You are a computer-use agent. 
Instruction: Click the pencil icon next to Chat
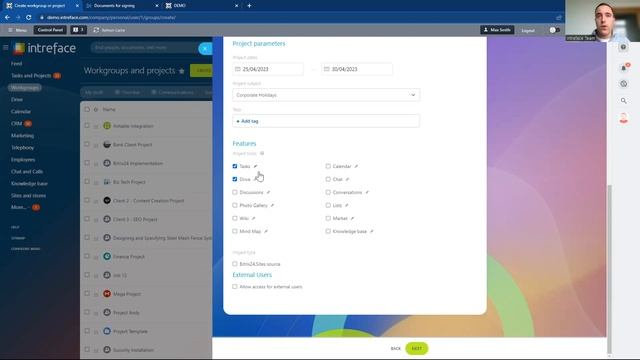(347, 179)
